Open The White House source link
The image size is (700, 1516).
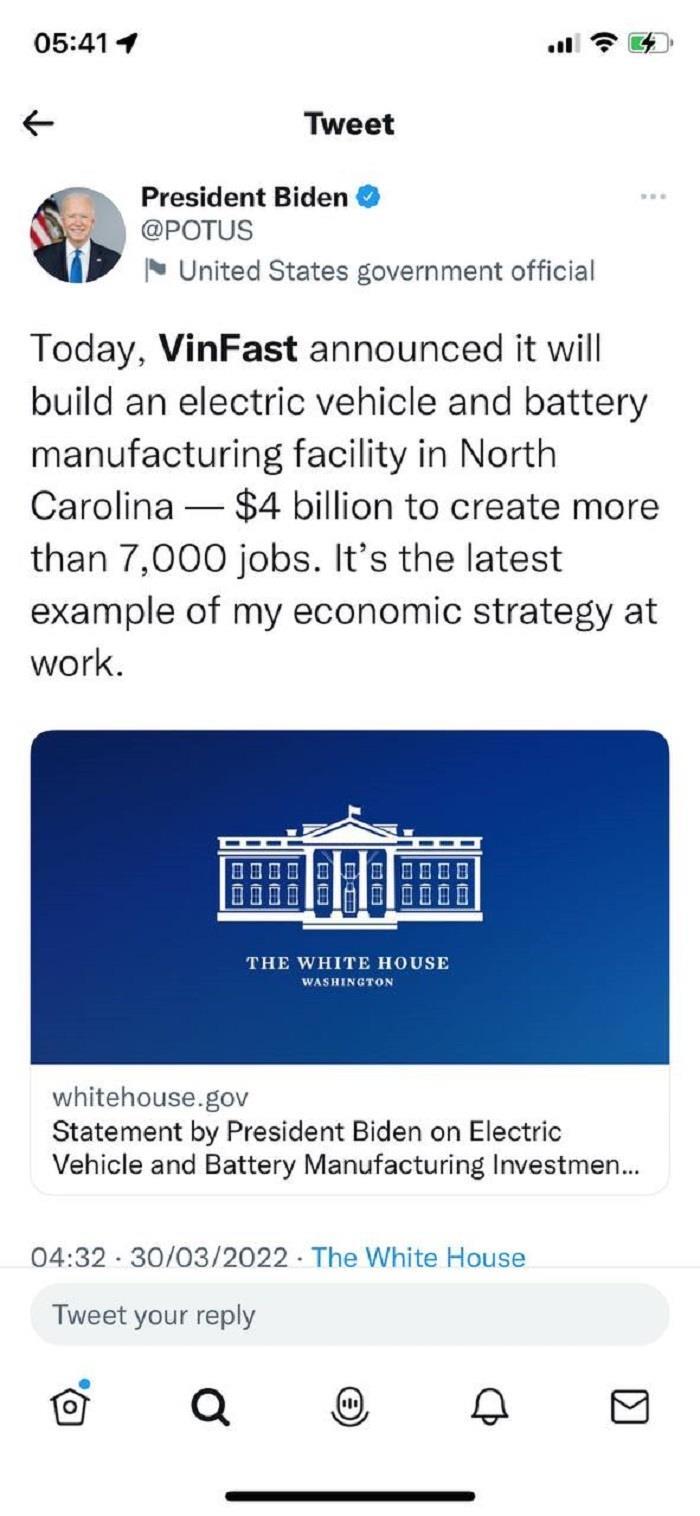click(x=418, y=1257)
